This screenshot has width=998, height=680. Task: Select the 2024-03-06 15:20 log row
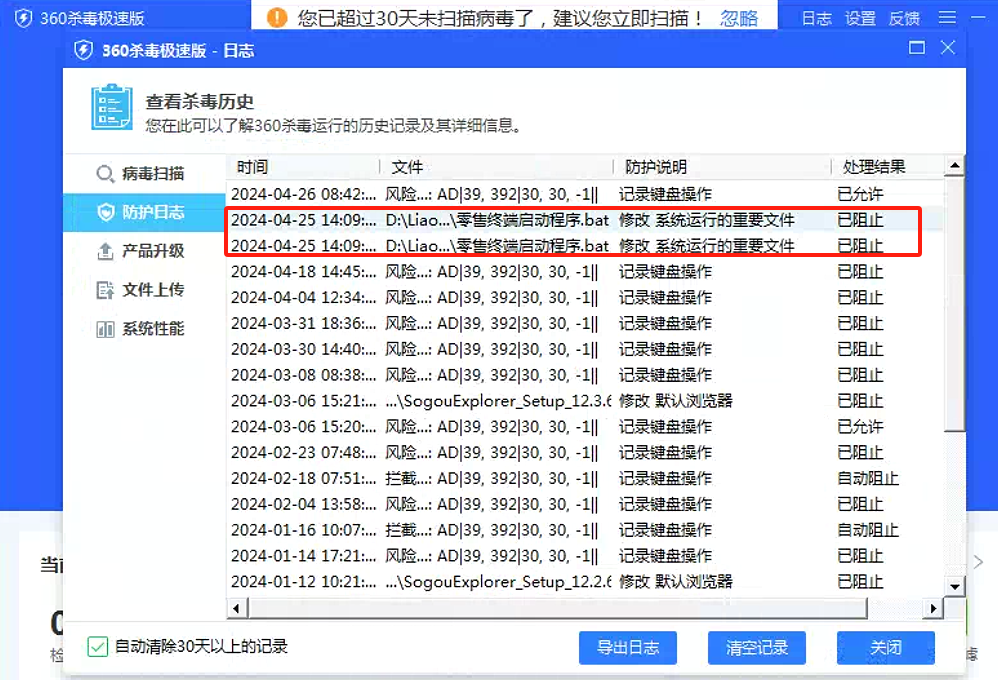pyautogui.click(x=586, y=427)
